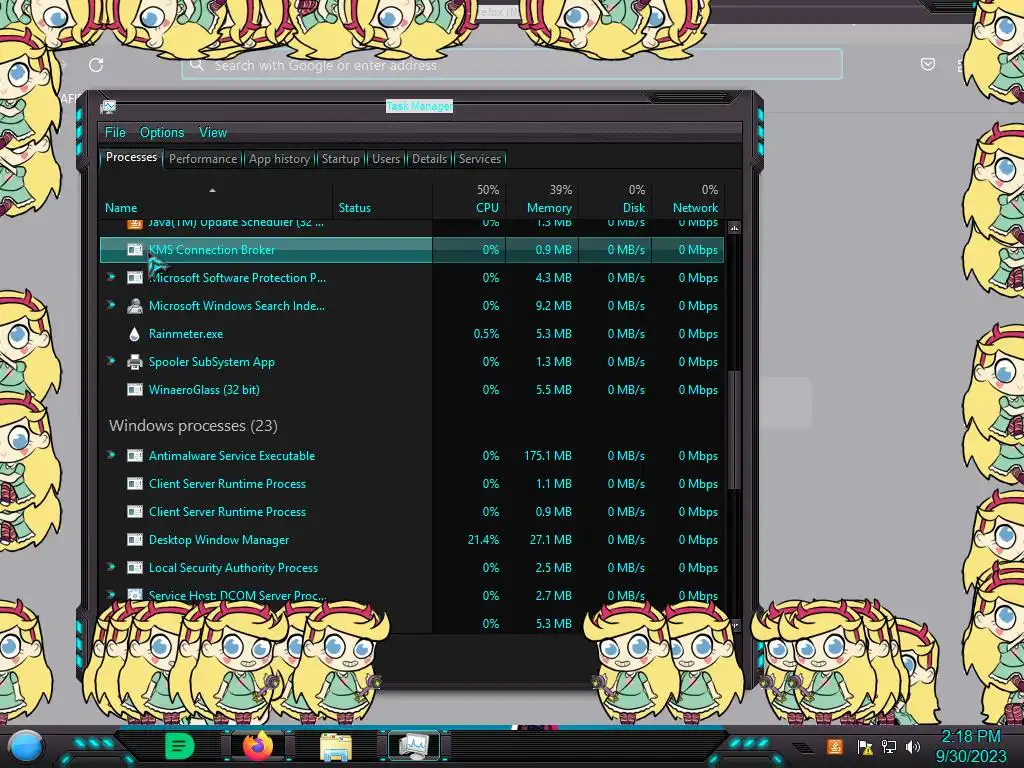The image size is (1024, 768).
Task: Click the Java Update Scheduler icon
Action: click(135, 224)
